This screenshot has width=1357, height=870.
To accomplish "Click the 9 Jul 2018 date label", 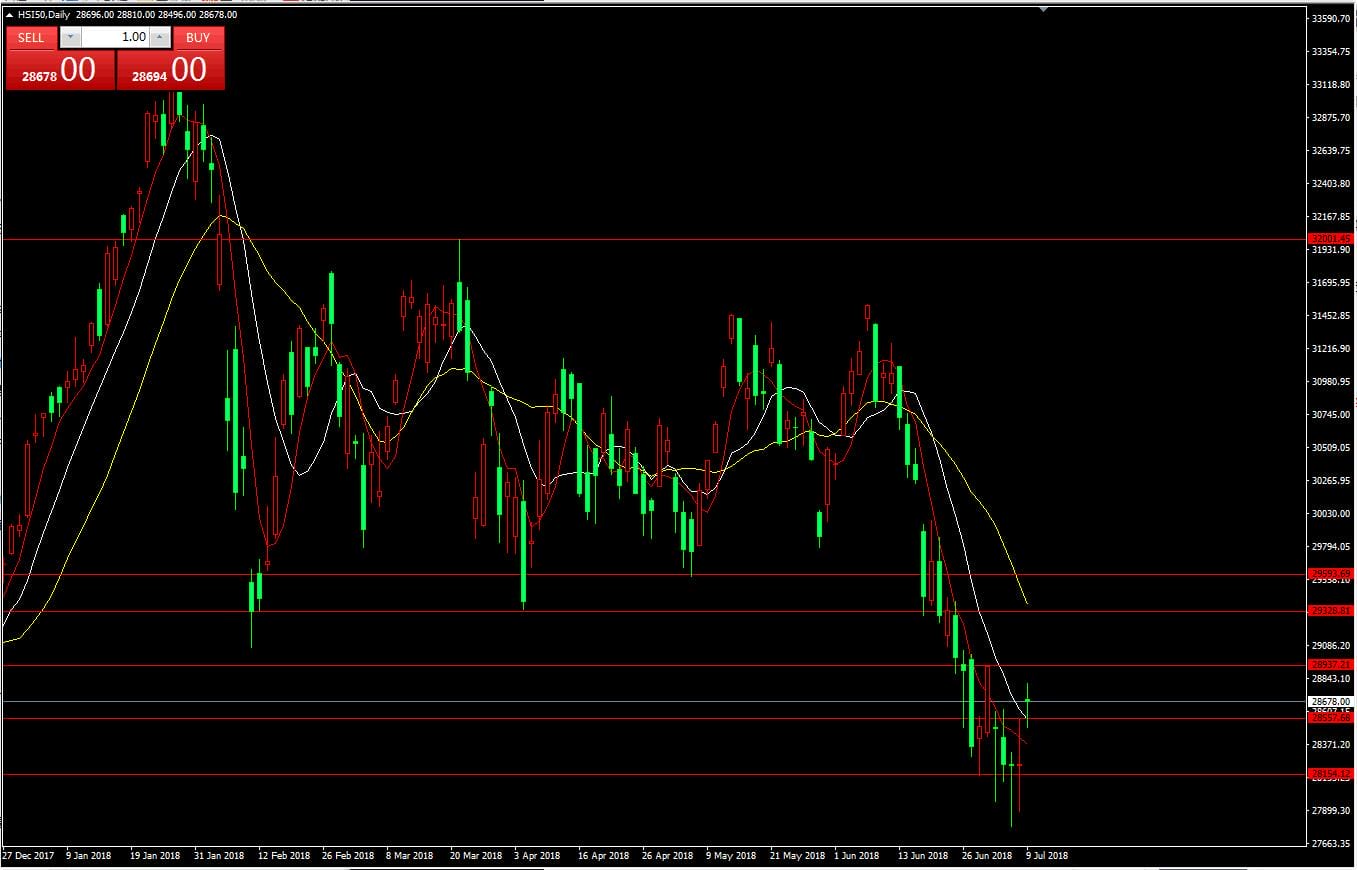I will (1046, 856).
